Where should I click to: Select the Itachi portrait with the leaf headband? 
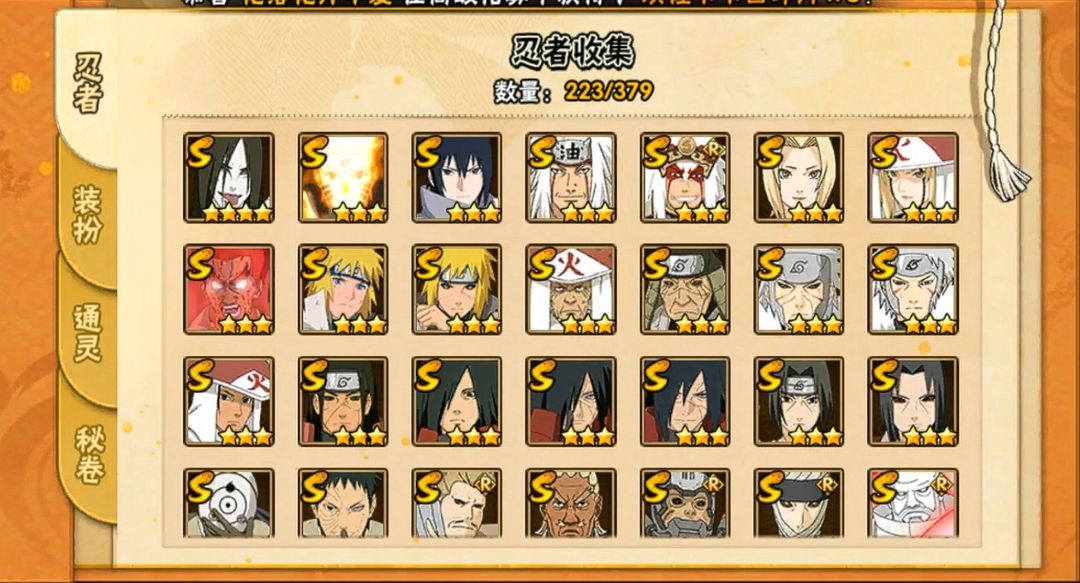pos(799,402)
